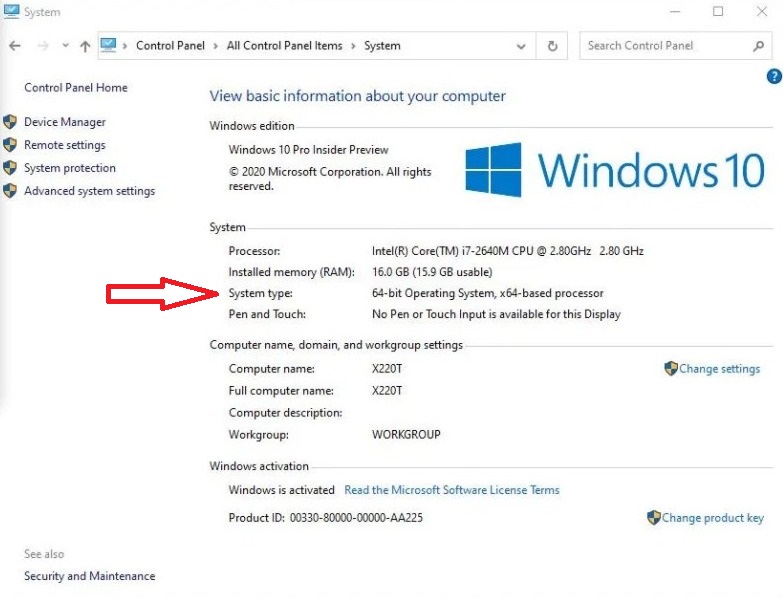Click the Change settings link
The height and width of the screenshot is (598, 783).
719,369
